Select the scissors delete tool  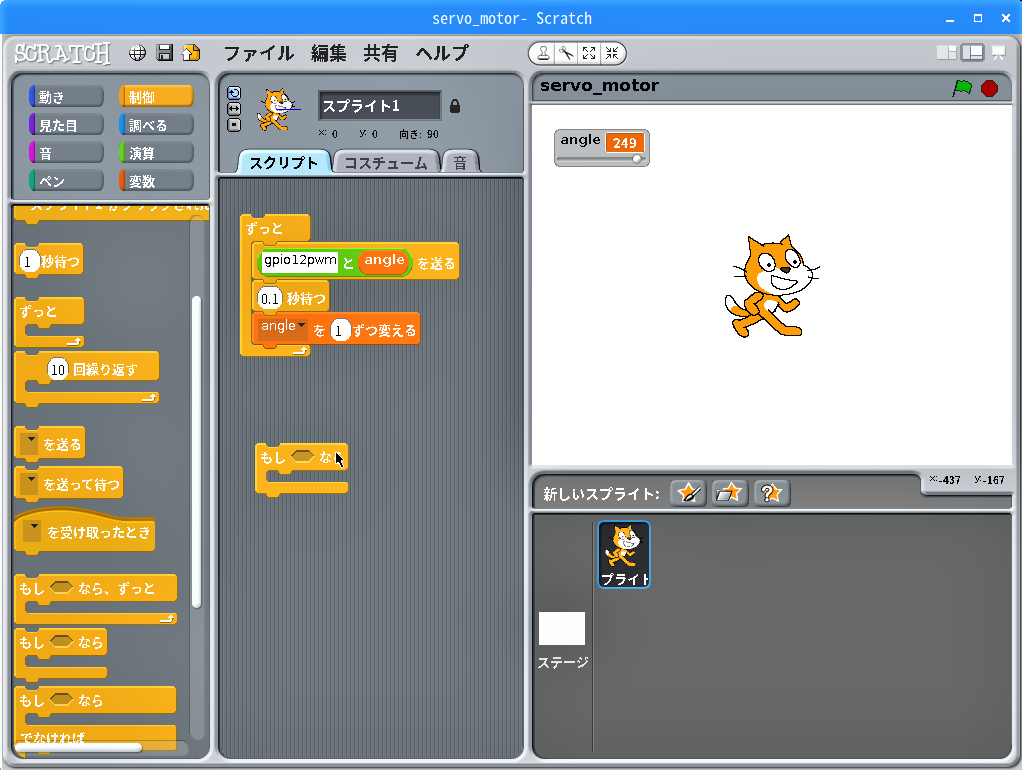coord(566,53)
